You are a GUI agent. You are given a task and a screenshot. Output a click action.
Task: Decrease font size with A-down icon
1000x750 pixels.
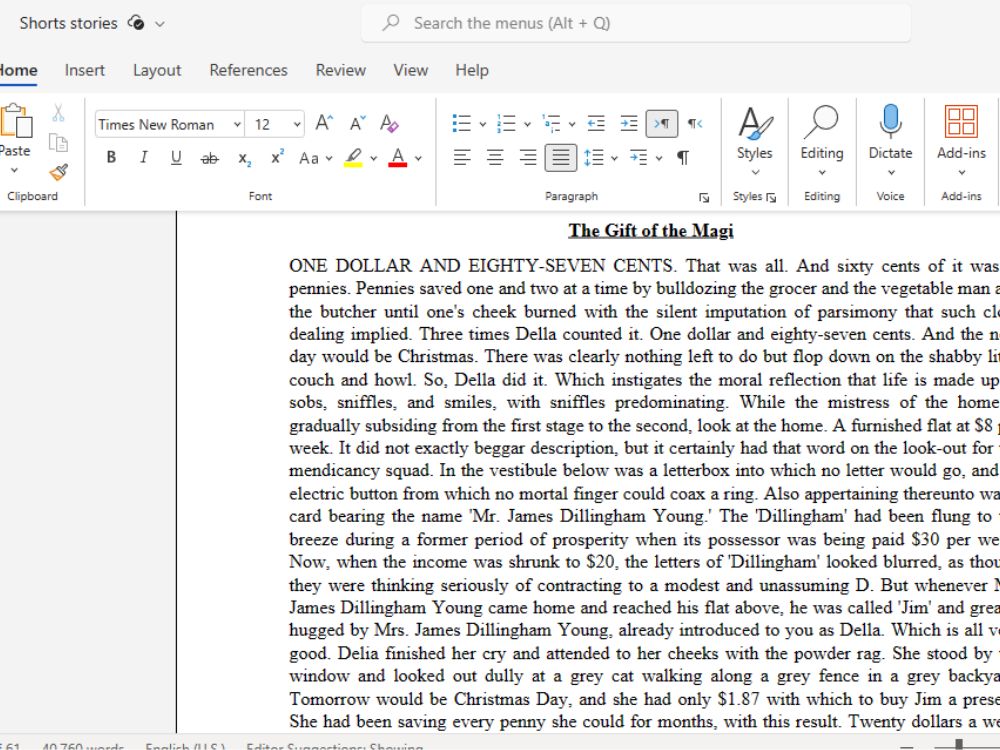357,123
